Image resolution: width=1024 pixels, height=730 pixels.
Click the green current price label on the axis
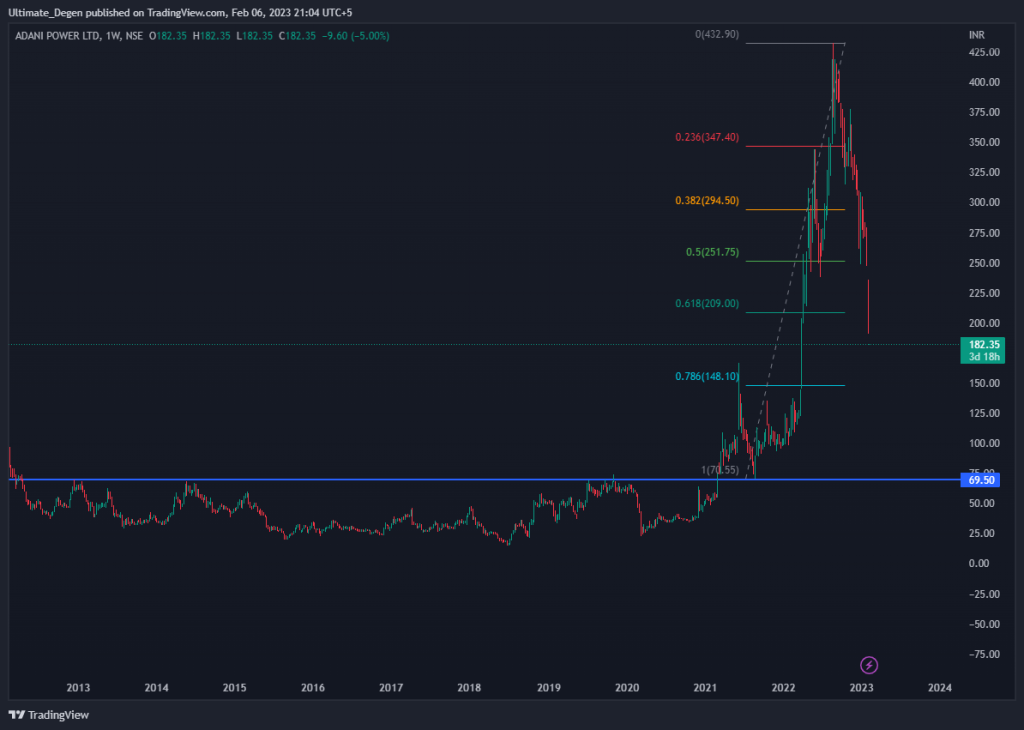tap(983, 350)
